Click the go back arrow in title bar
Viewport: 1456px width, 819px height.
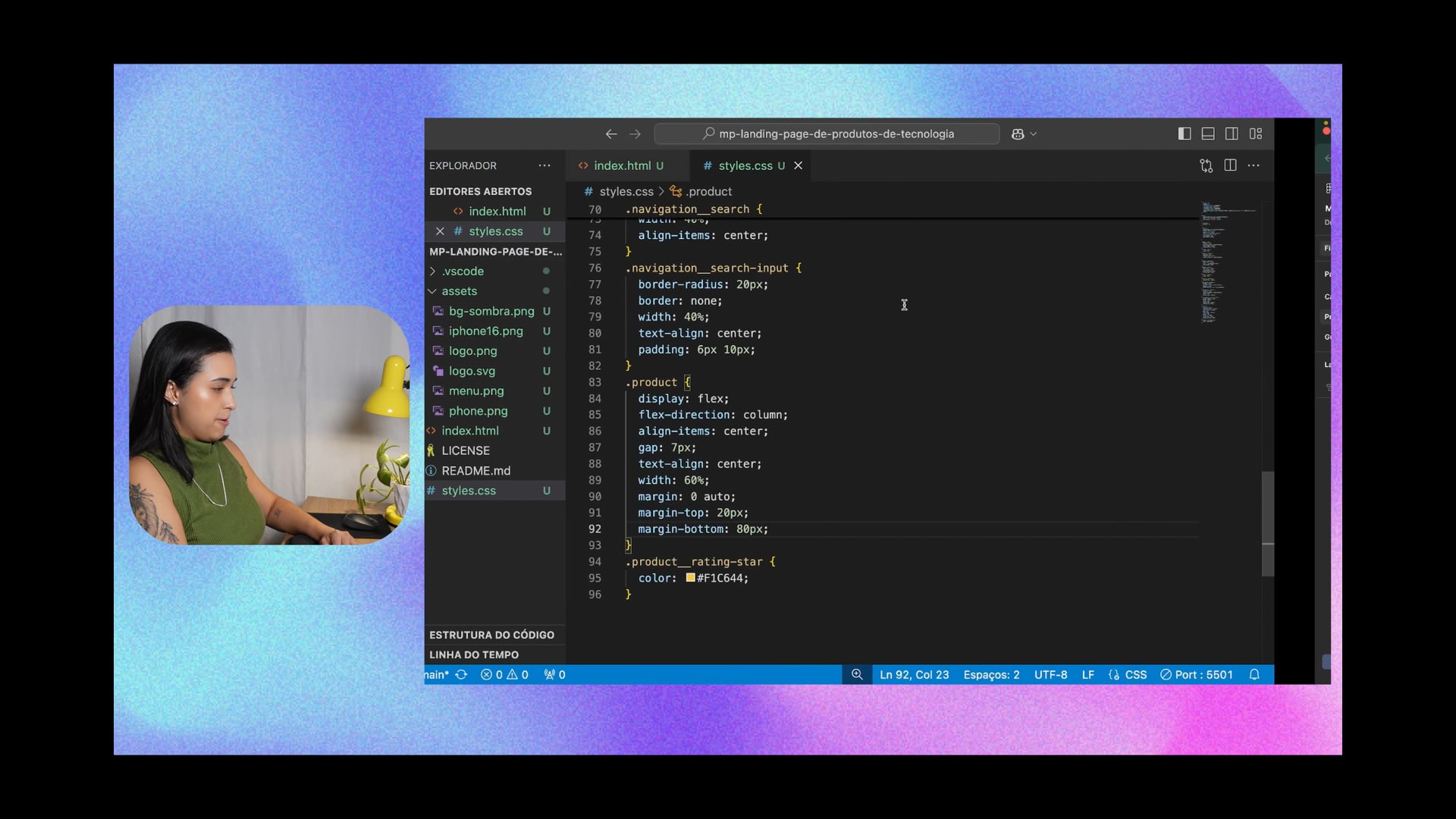click(x=611, y=134)
